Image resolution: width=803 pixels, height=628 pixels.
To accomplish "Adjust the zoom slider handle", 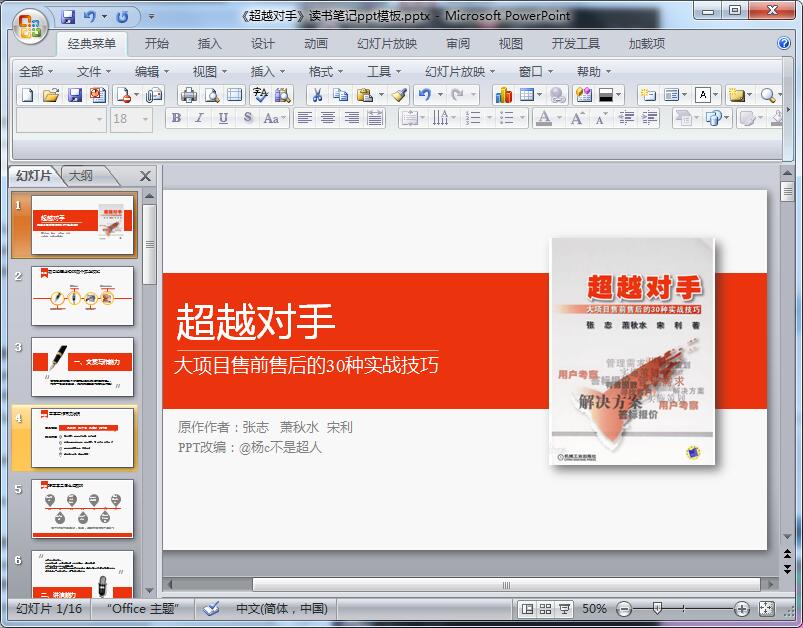I will click(658, 609).
